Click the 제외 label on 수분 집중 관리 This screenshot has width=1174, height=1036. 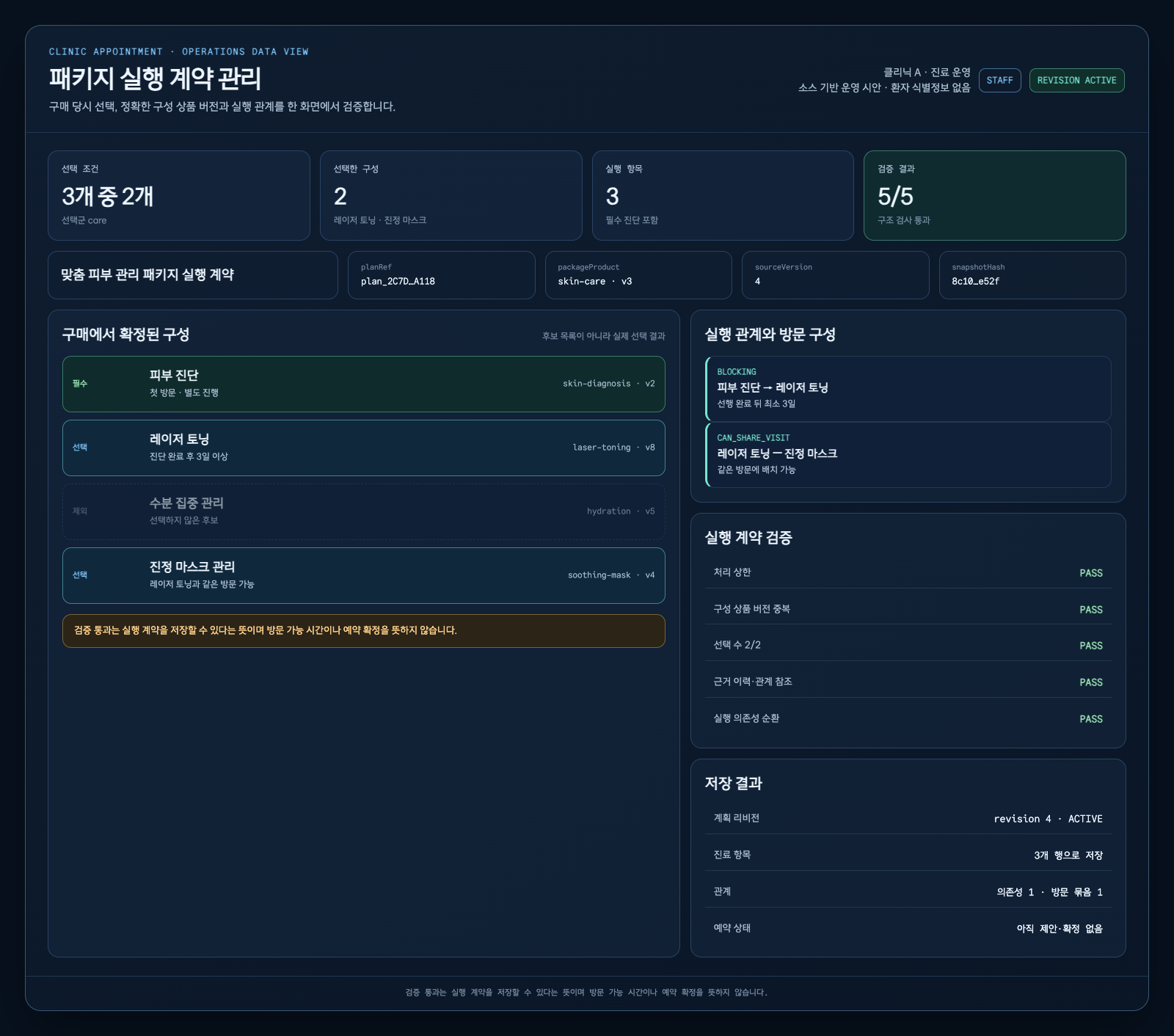click(80, 511)
